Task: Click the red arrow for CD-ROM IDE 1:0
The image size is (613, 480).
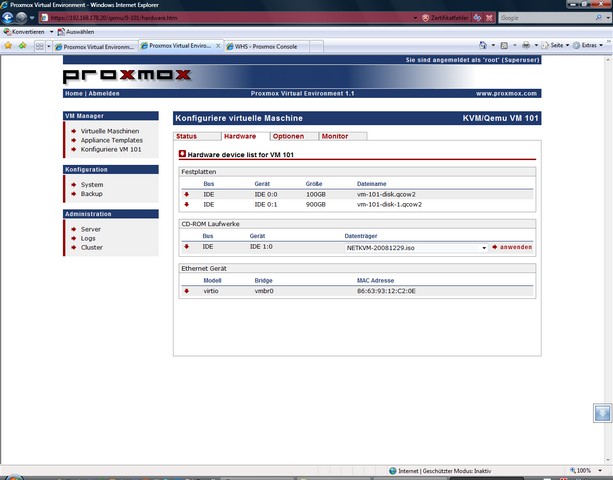Action: click(186, 247)
